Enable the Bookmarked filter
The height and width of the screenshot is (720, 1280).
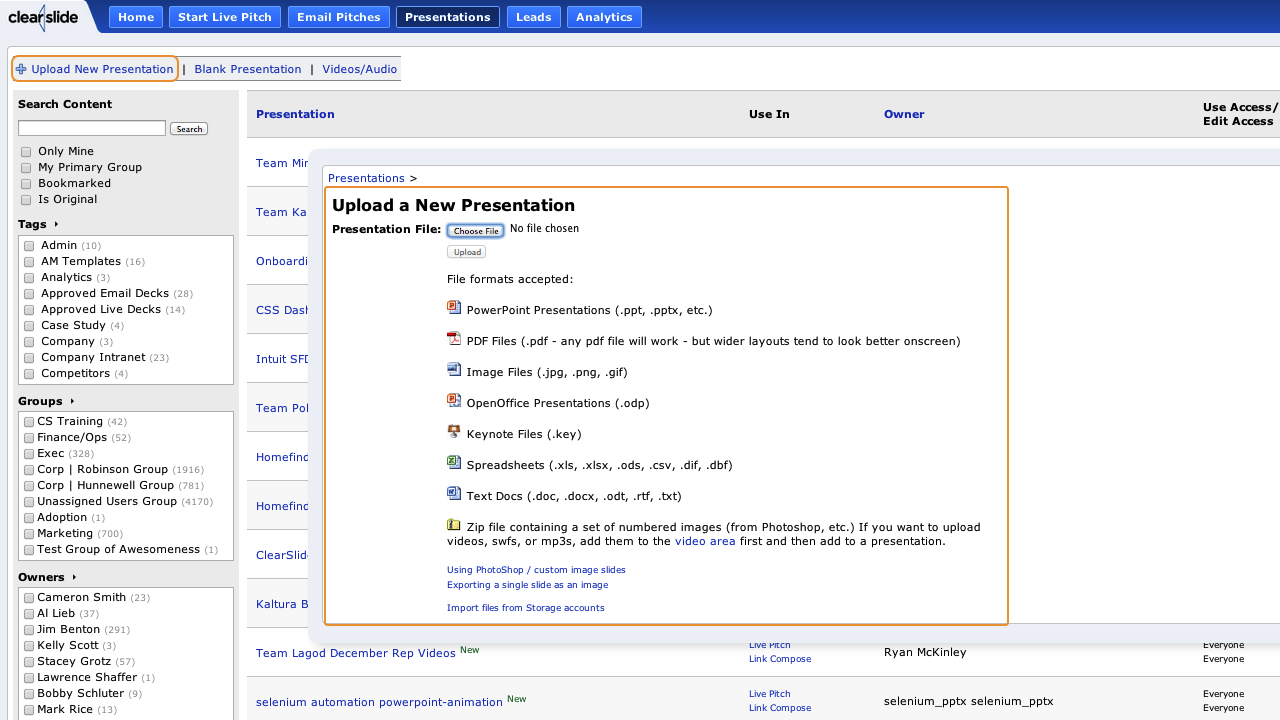[x=26, y=184]
